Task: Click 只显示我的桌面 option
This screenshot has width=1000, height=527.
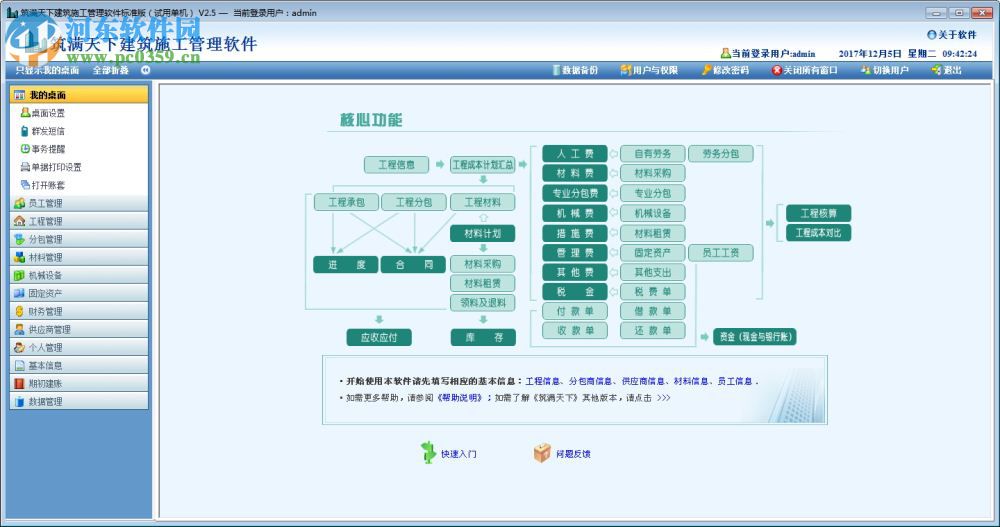Action: [x=47, y=70]
